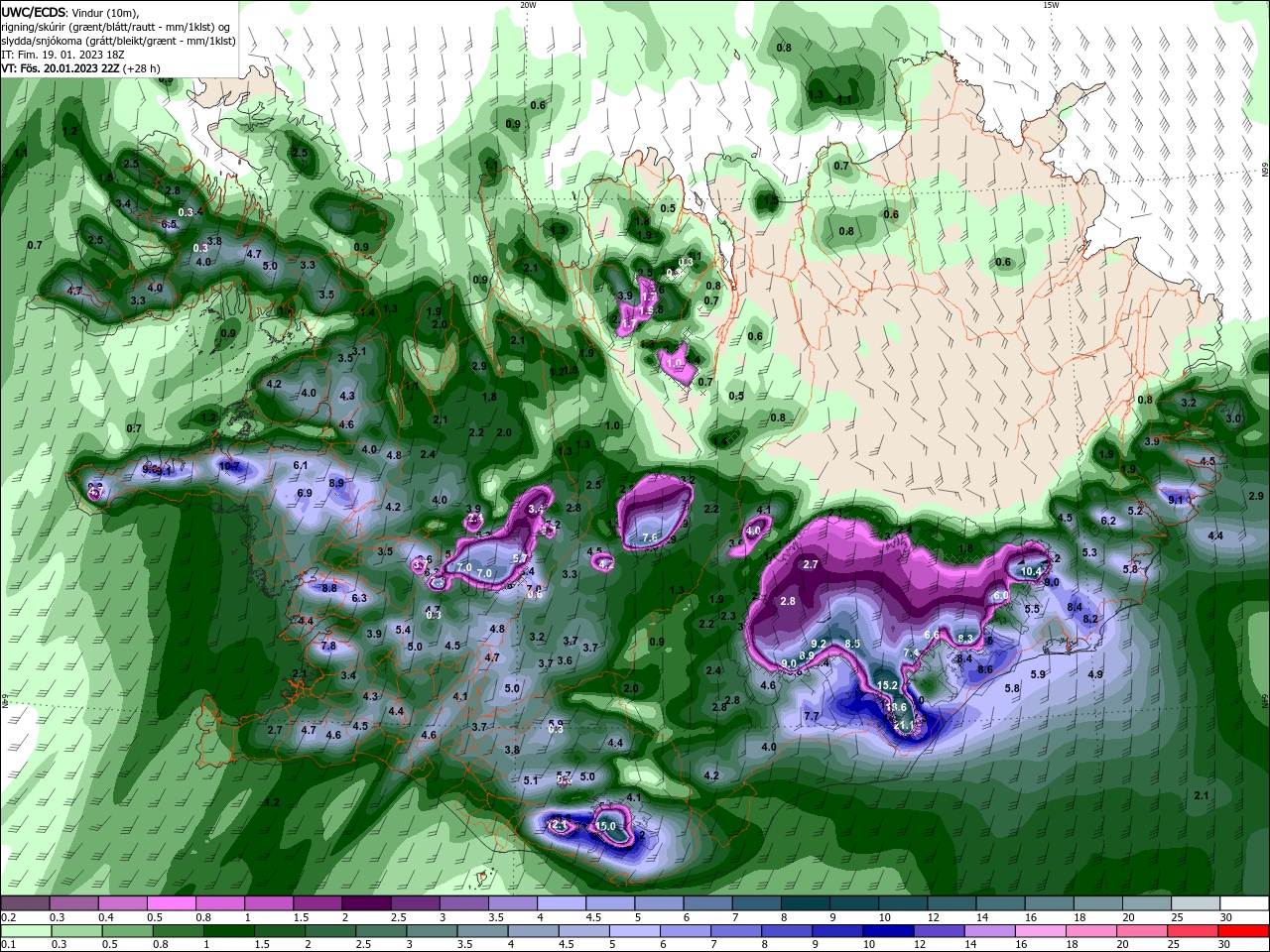Click the '0.2' label in the top legend

coord(9,917)
